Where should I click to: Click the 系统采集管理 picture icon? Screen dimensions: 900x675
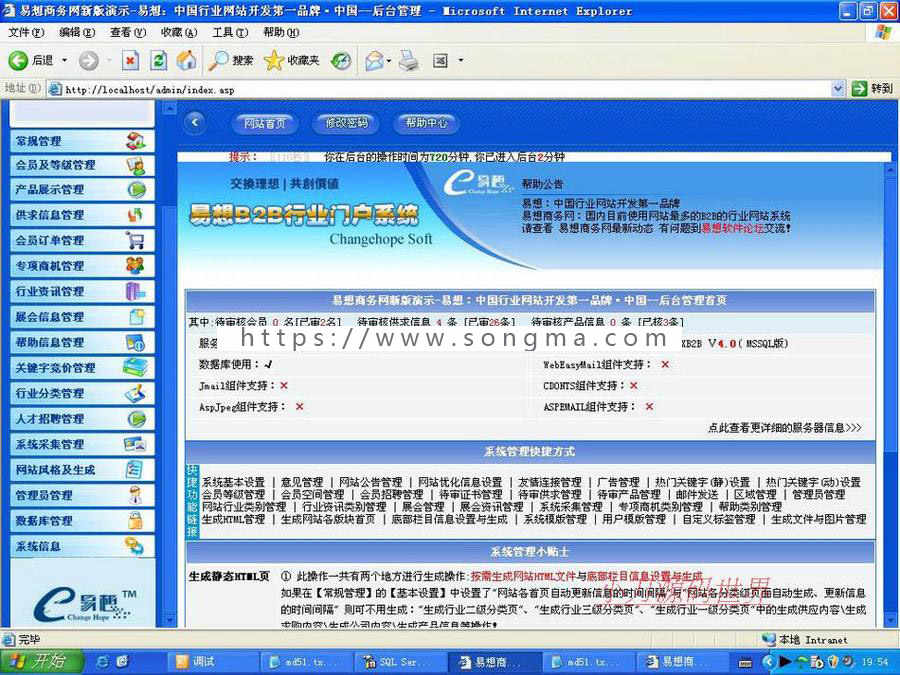(x=135, y=444)
